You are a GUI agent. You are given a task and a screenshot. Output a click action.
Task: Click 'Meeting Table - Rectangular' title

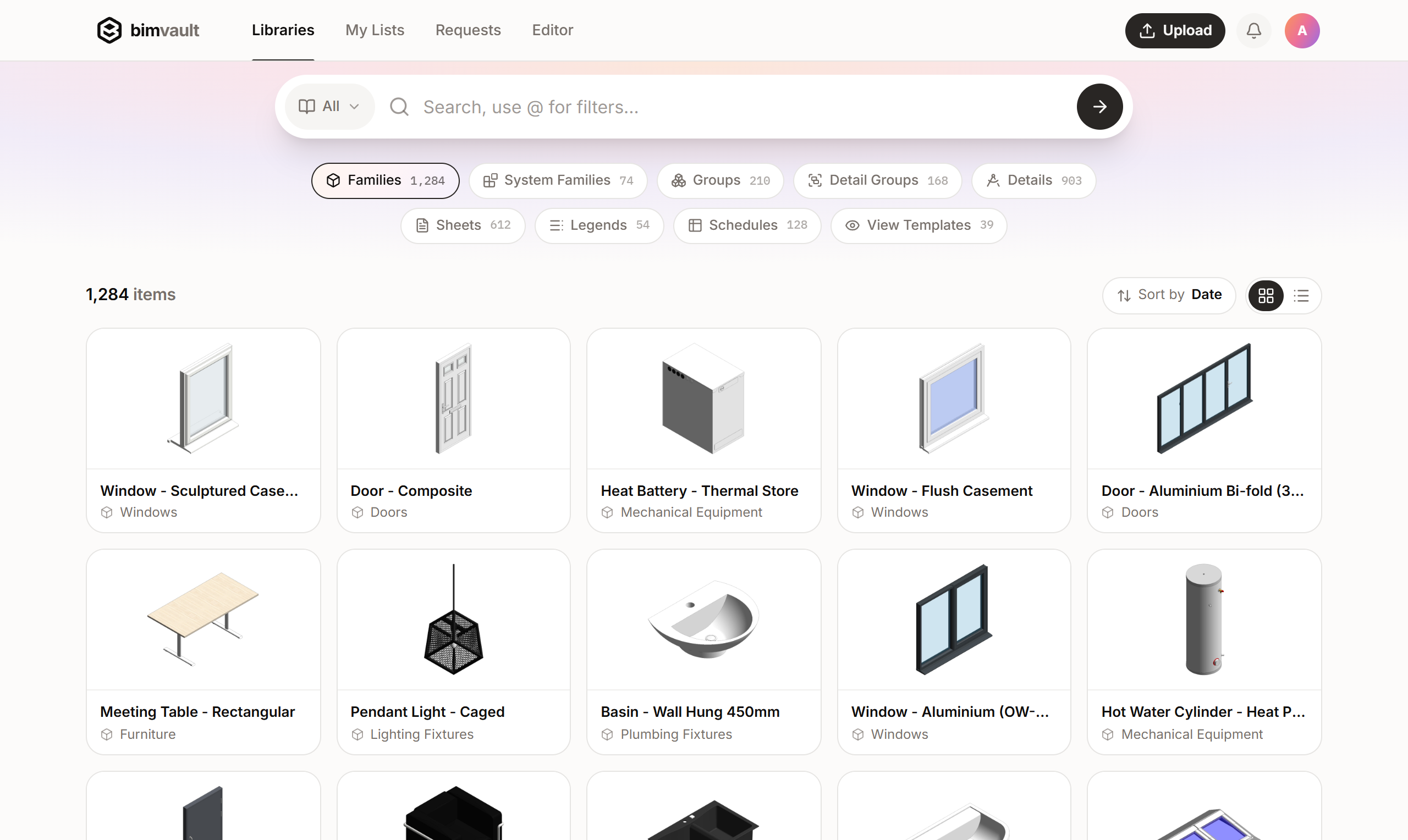click(x=197, y=712)
